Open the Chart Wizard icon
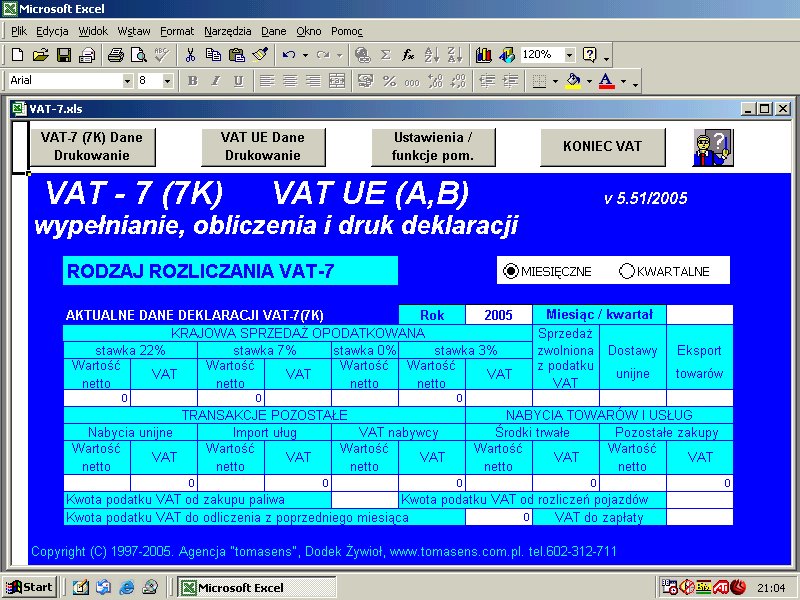The width and height of the screenshot is (800, 600). click(x=484, y=54)
